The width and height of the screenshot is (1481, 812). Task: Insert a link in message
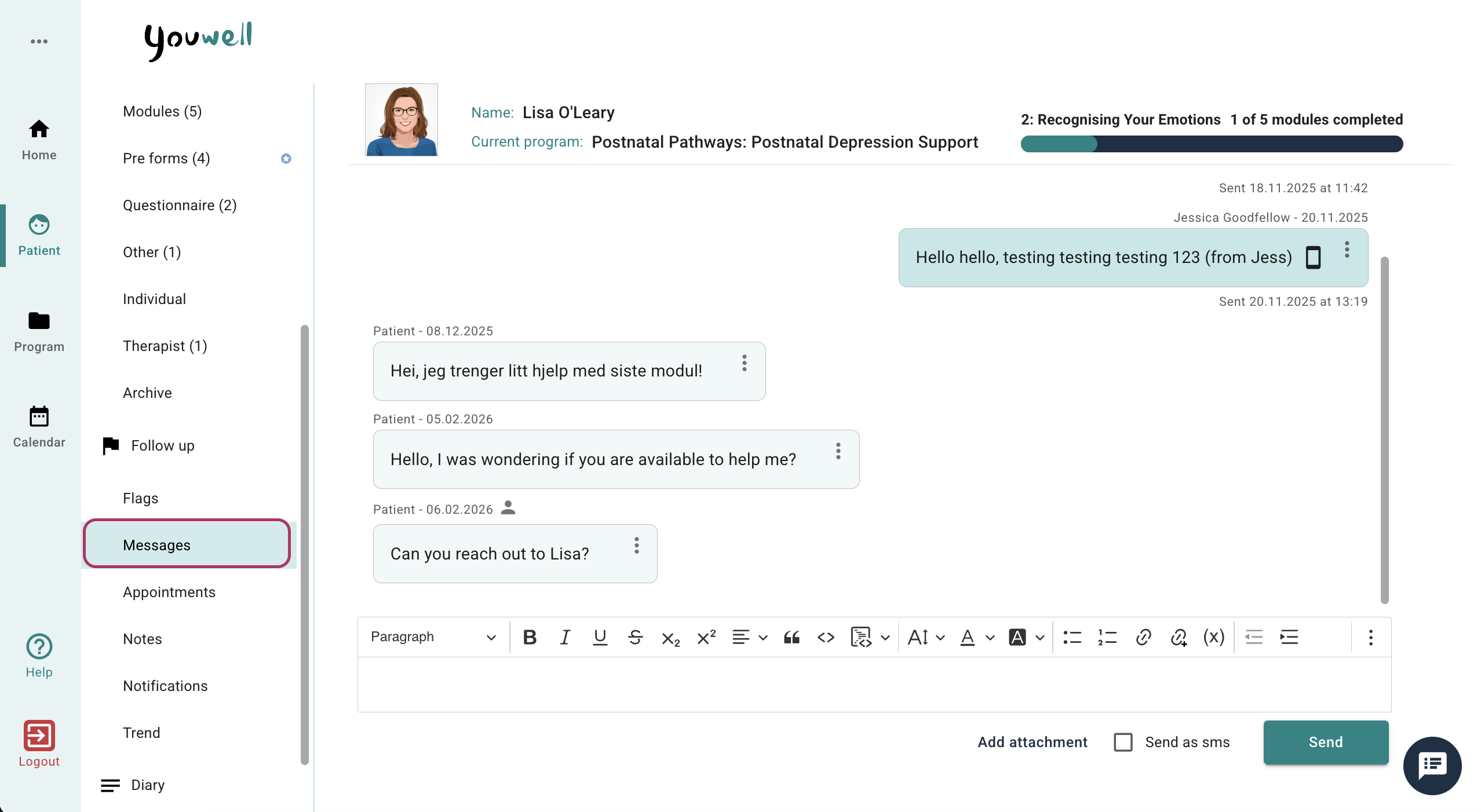[x=1143, y=637]
